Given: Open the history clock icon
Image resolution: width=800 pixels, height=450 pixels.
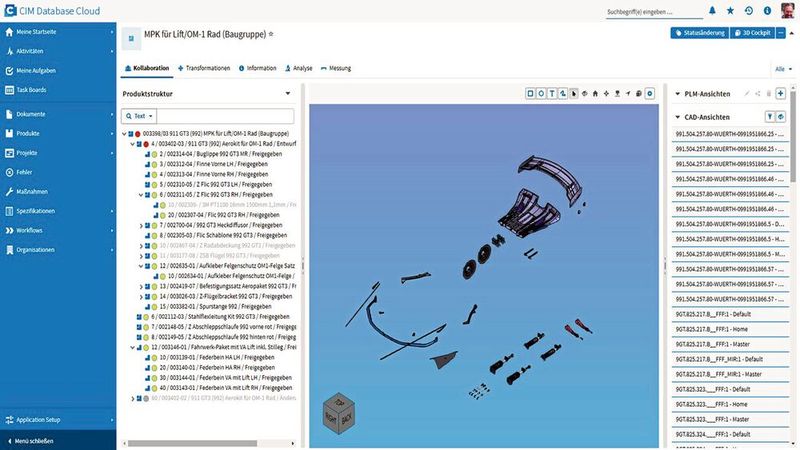Looking at the screenshot, I should [x=748, y=11].
